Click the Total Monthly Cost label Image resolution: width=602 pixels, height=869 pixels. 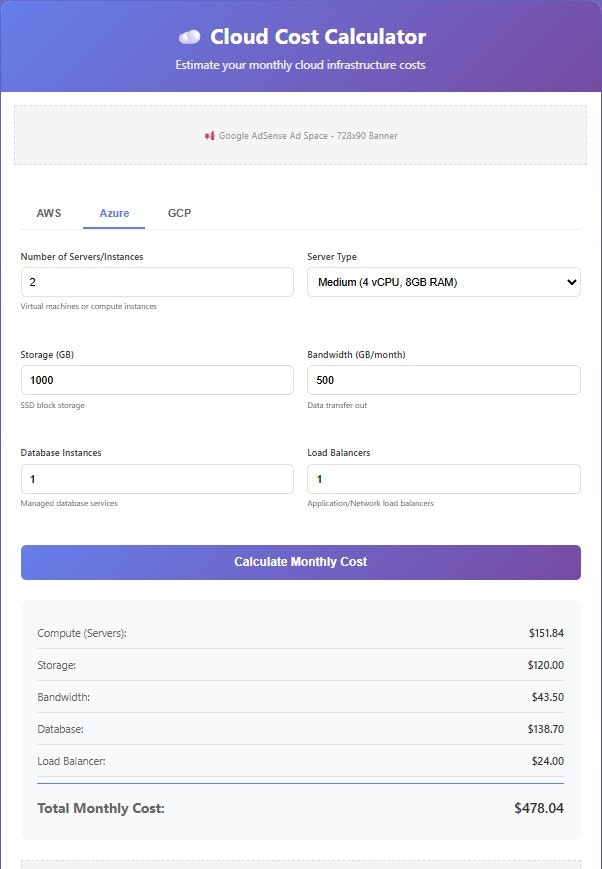pyautogui.click(x=101, y=809)
